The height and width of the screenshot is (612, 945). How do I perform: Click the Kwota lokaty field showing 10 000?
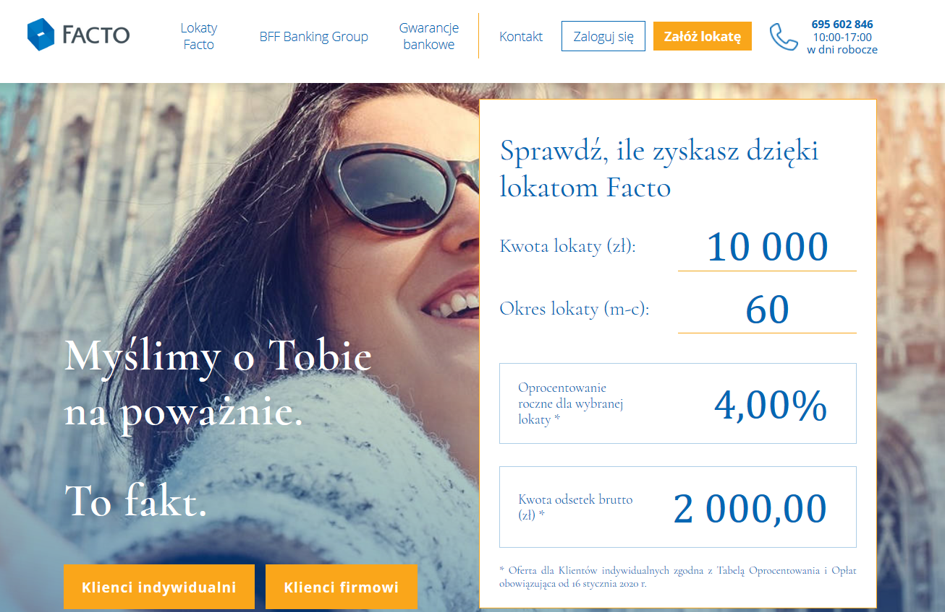click(767, 247)
